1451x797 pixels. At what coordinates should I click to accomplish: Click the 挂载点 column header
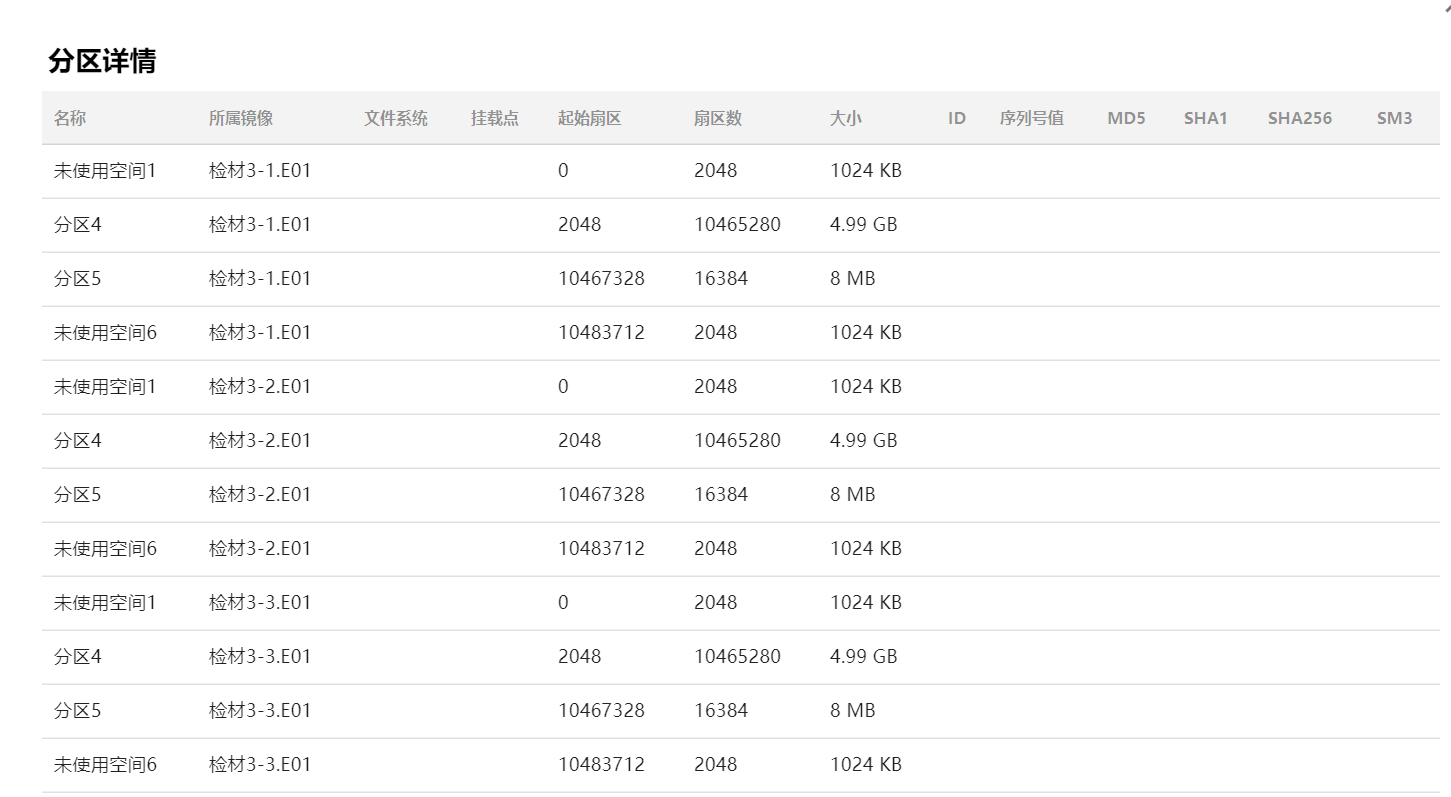point(495,118)
